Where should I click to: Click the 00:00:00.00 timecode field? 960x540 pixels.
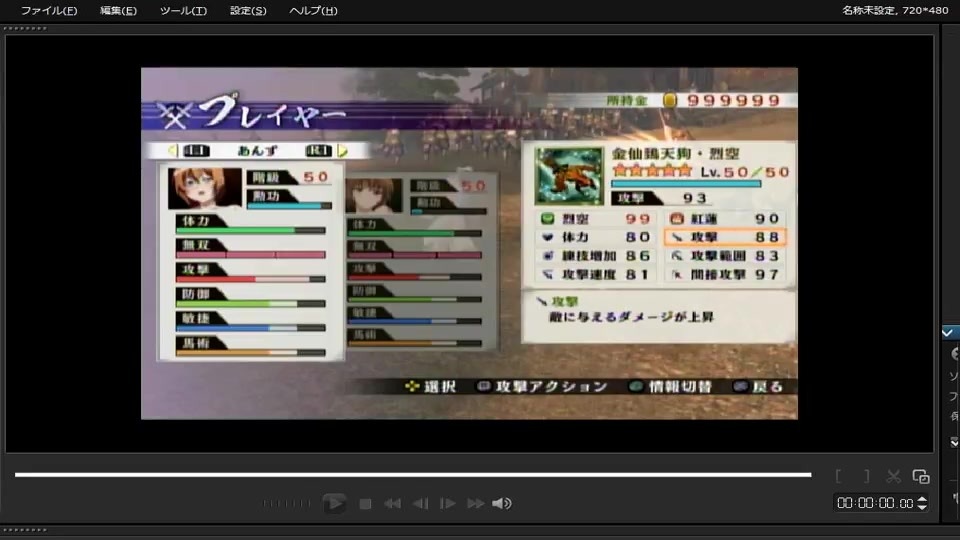click(x=876, y=503)
